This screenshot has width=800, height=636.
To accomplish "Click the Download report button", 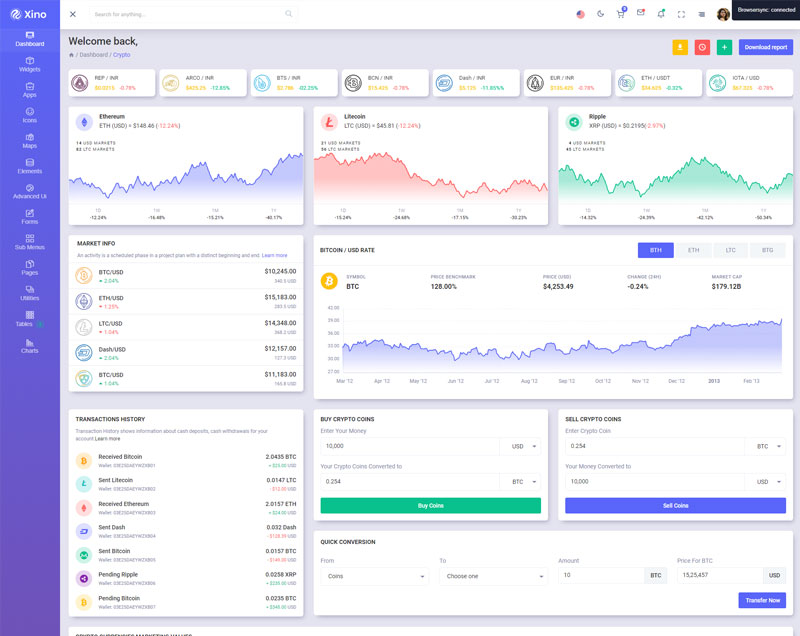I will [x=766, y=47].
